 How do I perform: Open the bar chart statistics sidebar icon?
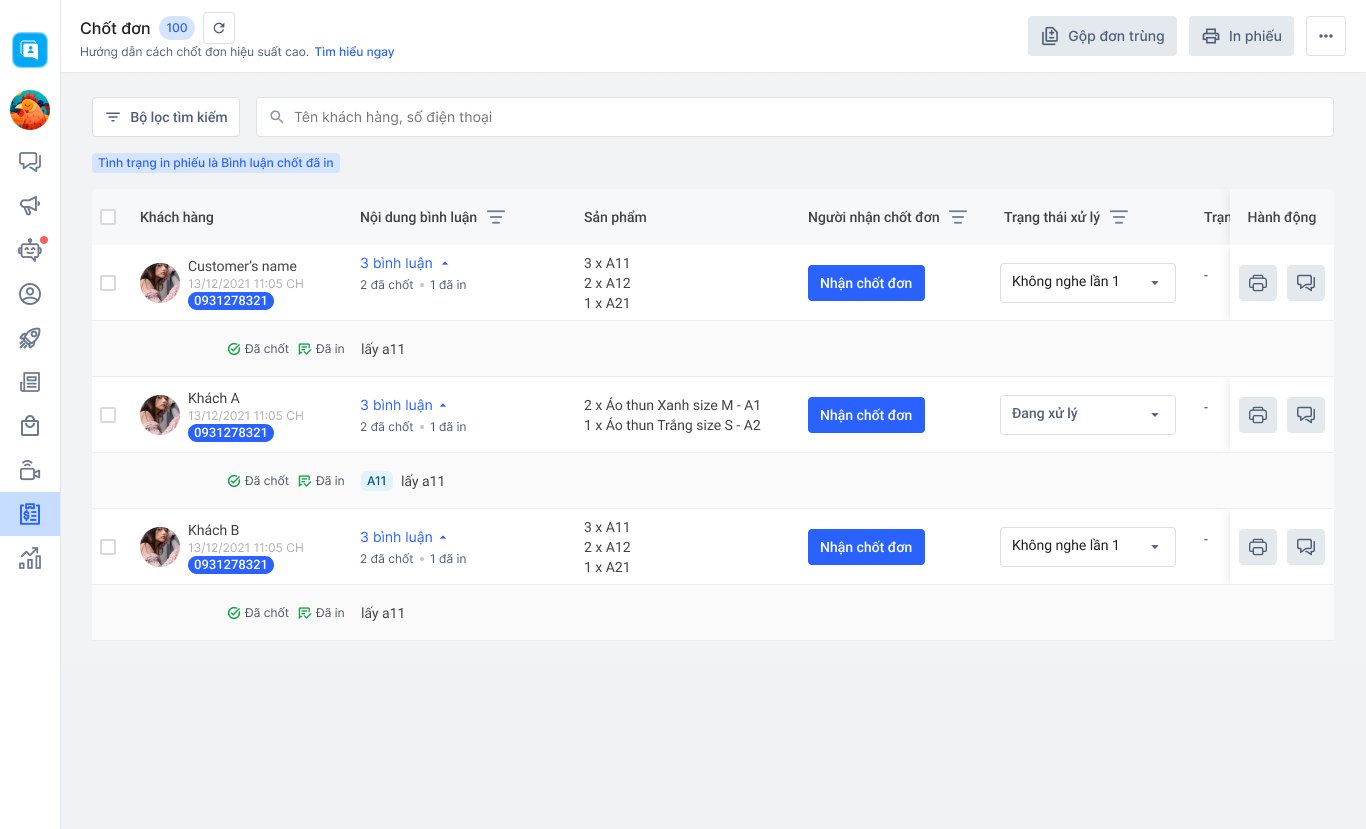coord(30,558)
